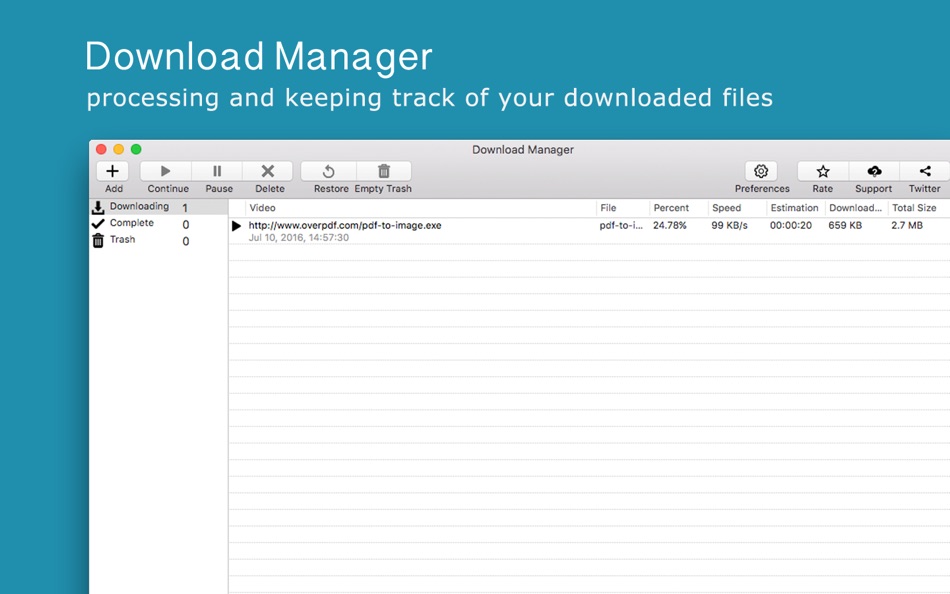Select the http://www.overpdf.com/pdf-to-image.exe row
Viewport: 950px width, 594px height.
[589, 231]
